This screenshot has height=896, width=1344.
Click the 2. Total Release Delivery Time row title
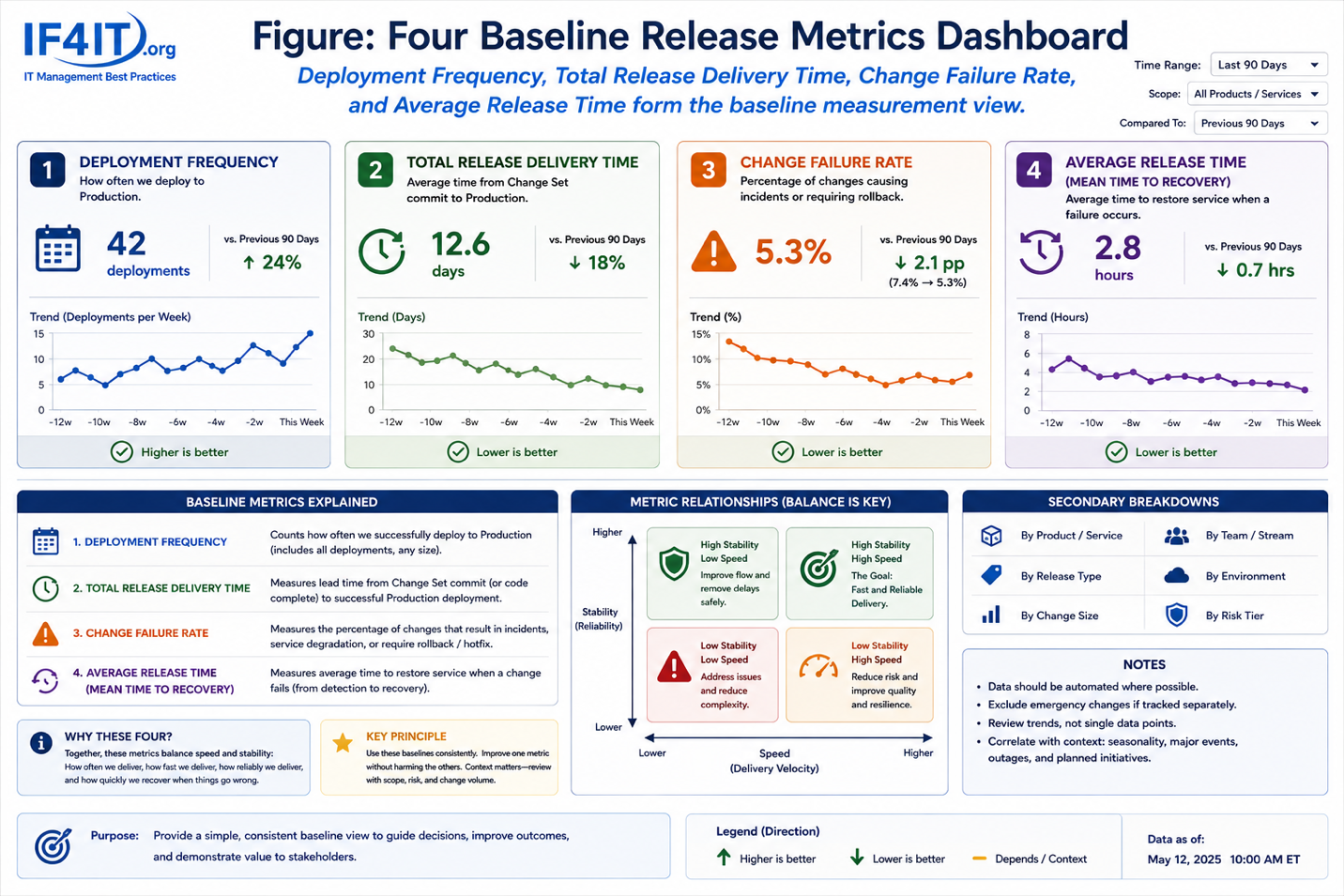point(161,588)
